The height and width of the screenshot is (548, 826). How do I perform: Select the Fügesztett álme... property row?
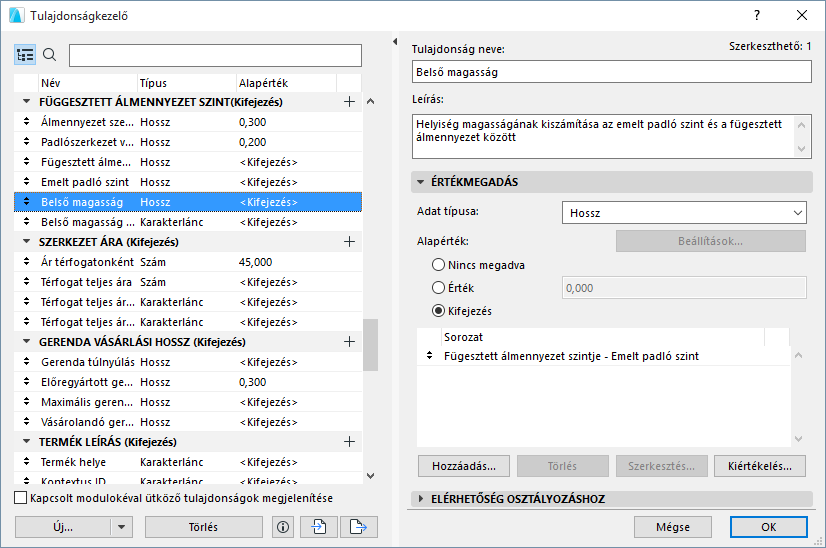188,162
